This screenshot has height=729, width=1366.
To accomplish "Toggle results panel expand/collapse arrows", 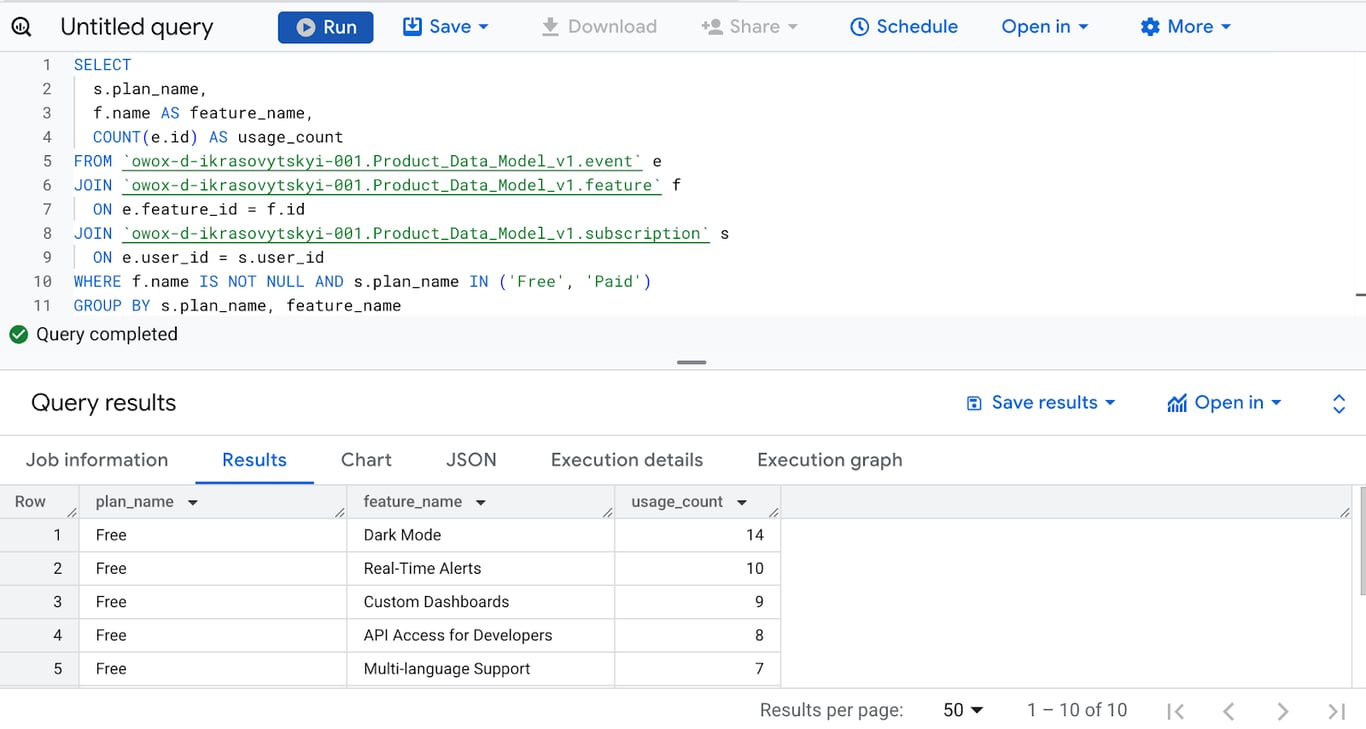I will pyautogui.click(x=1339, y=403).
